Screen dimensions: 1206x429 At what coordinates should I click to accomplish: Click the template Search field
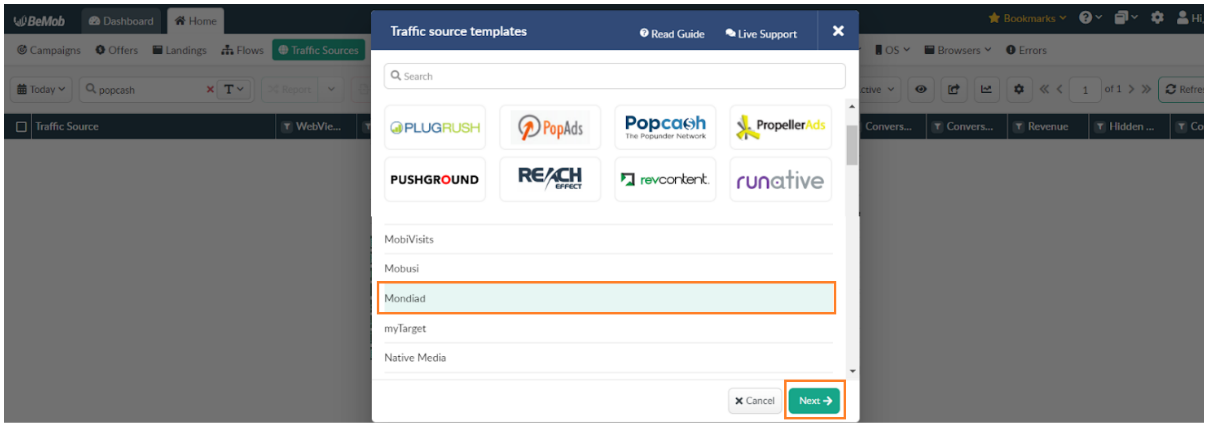pos(614,76)
